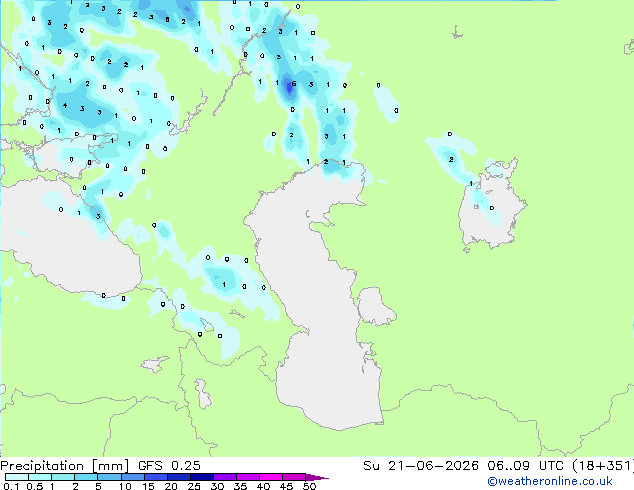The width and height of the screenshot is (634, 490).
Task: Click the above-50 mm legend arrow tip
Action: click(x=317, y=477)
